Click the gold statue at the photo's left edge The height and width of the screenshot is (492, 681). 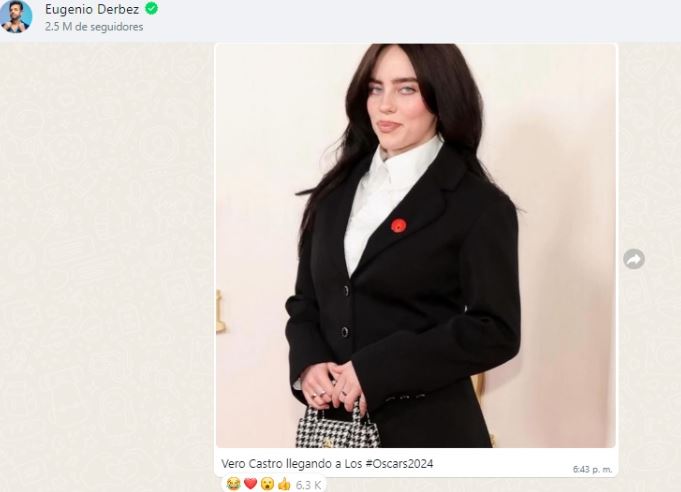pos(220,311)
